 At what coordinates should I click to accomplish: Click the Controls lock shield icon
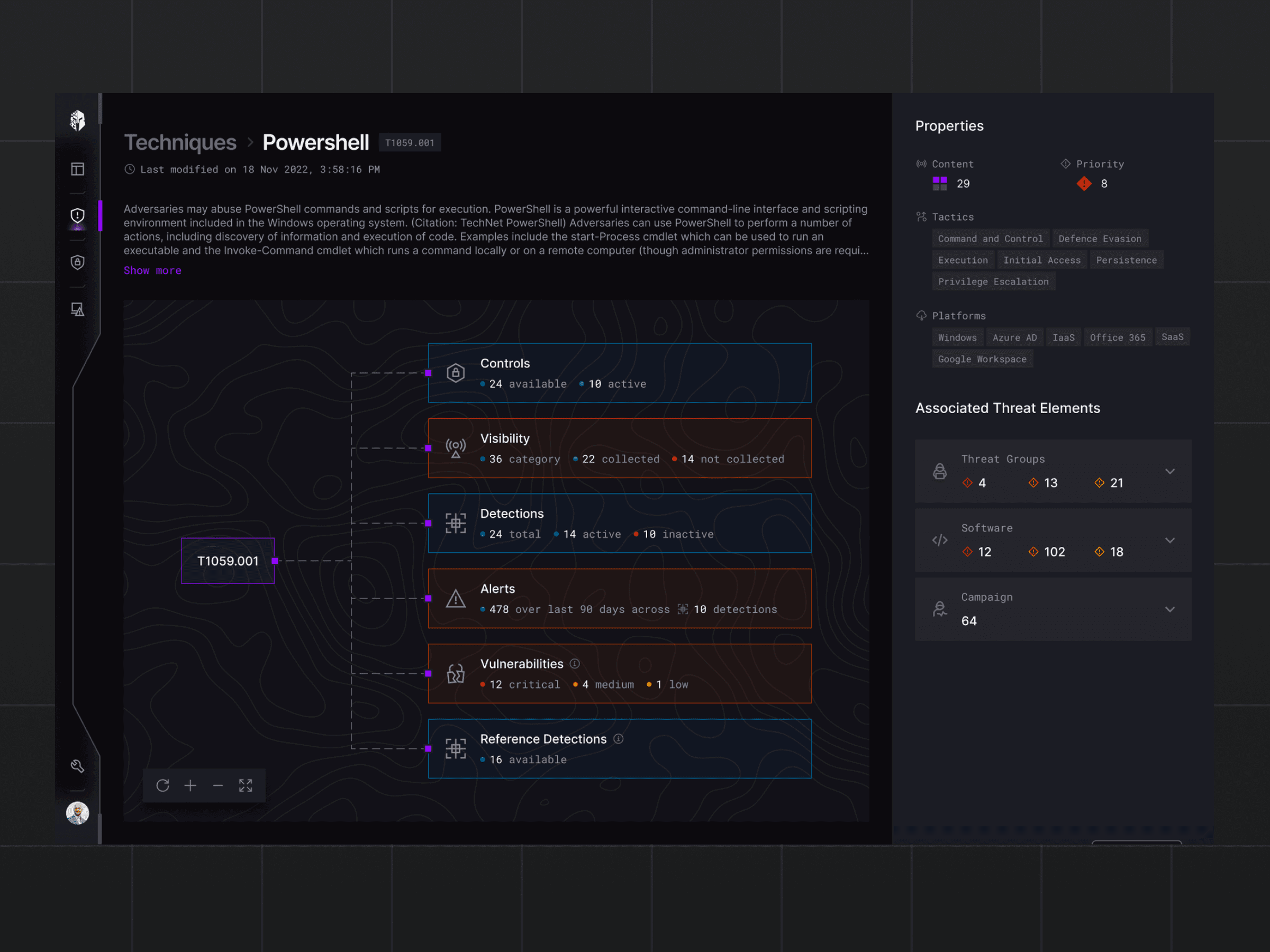[x=456, y=373]
